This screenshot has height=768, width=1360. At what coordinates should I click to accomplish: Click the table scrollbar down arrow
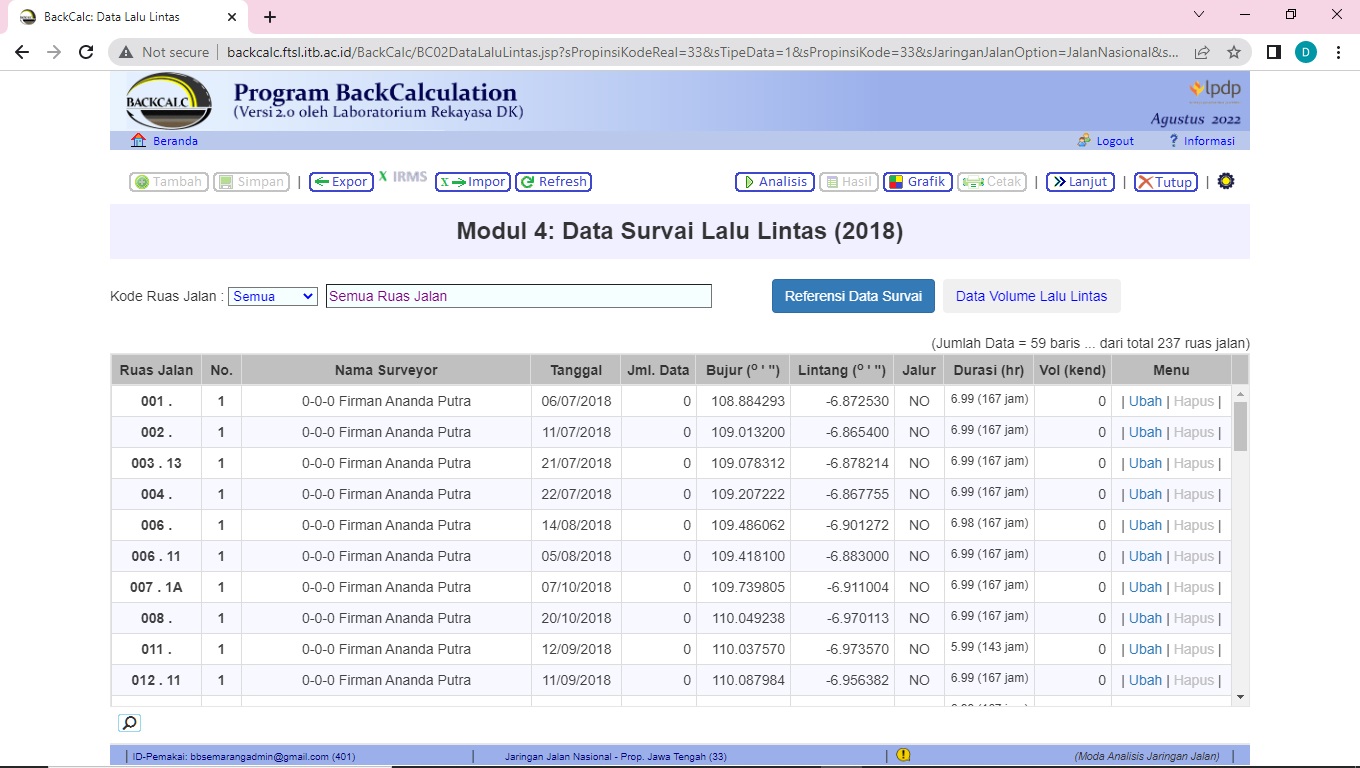click(1240, 696)
